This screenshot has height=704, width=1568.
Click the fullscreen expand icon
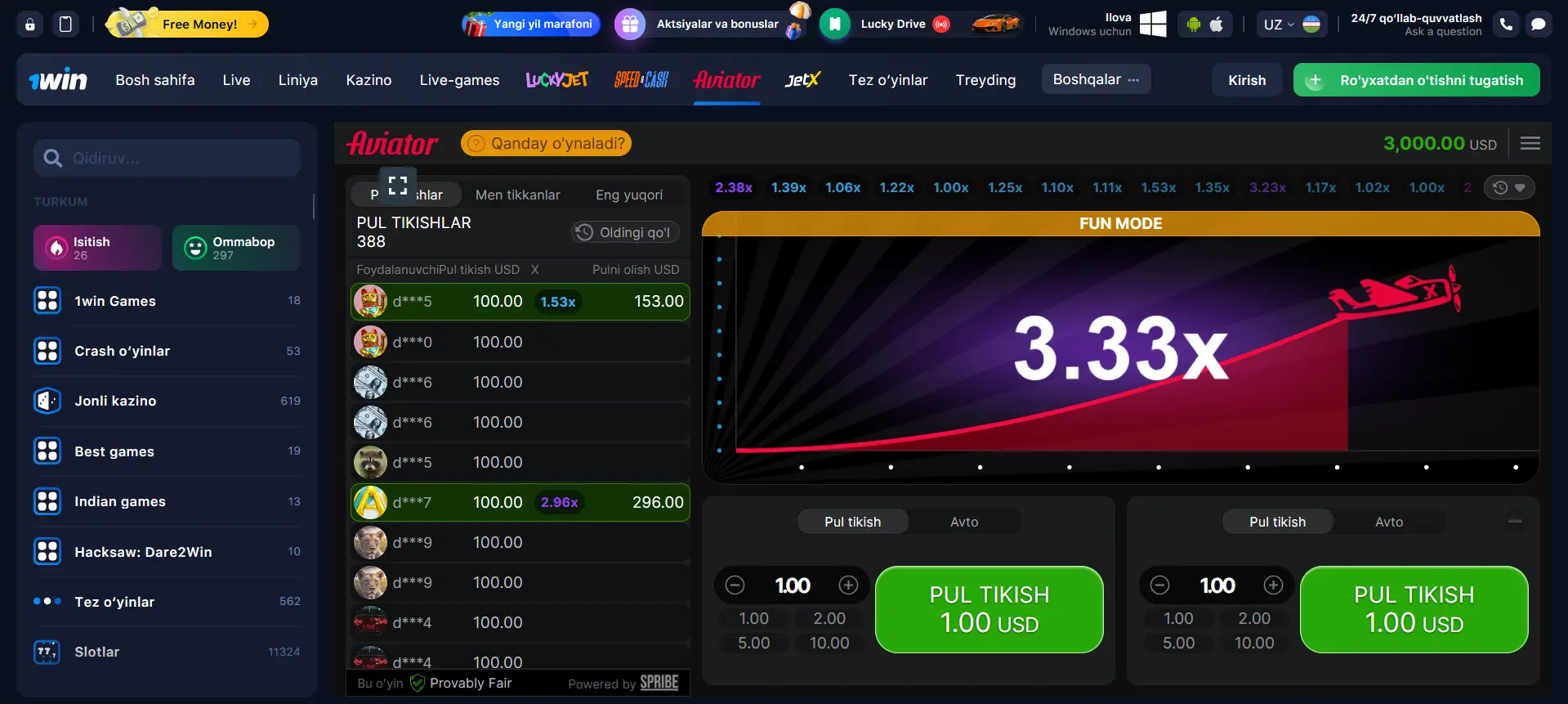coord(398,186)
